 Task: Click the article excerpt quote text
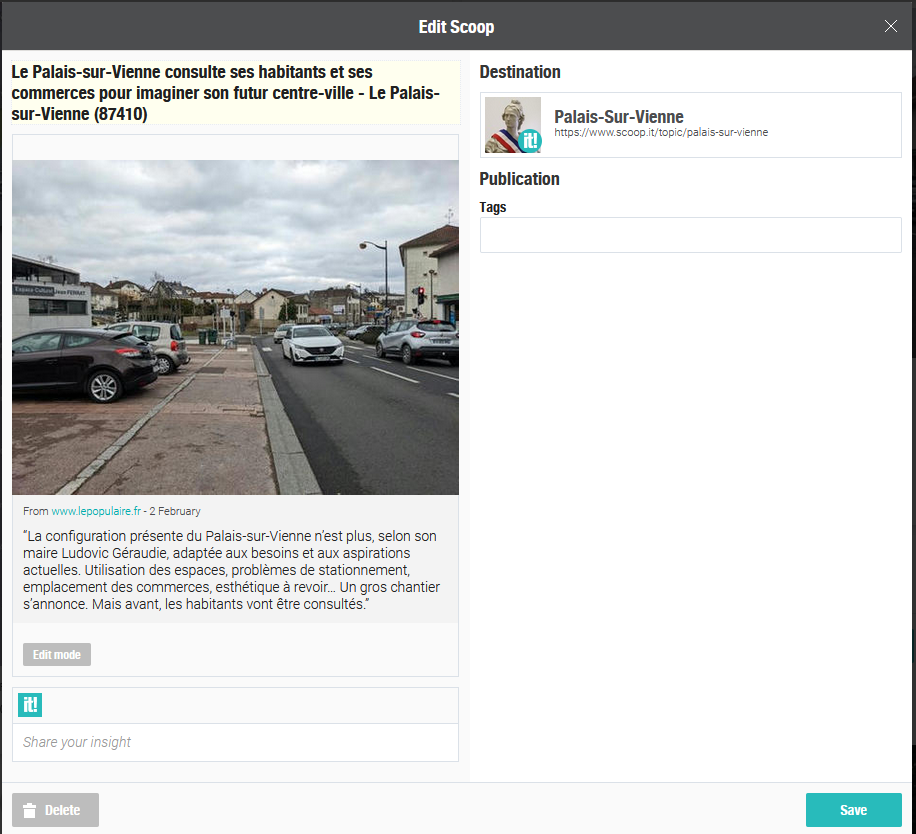pyautogui.click(x=231, y=570)
